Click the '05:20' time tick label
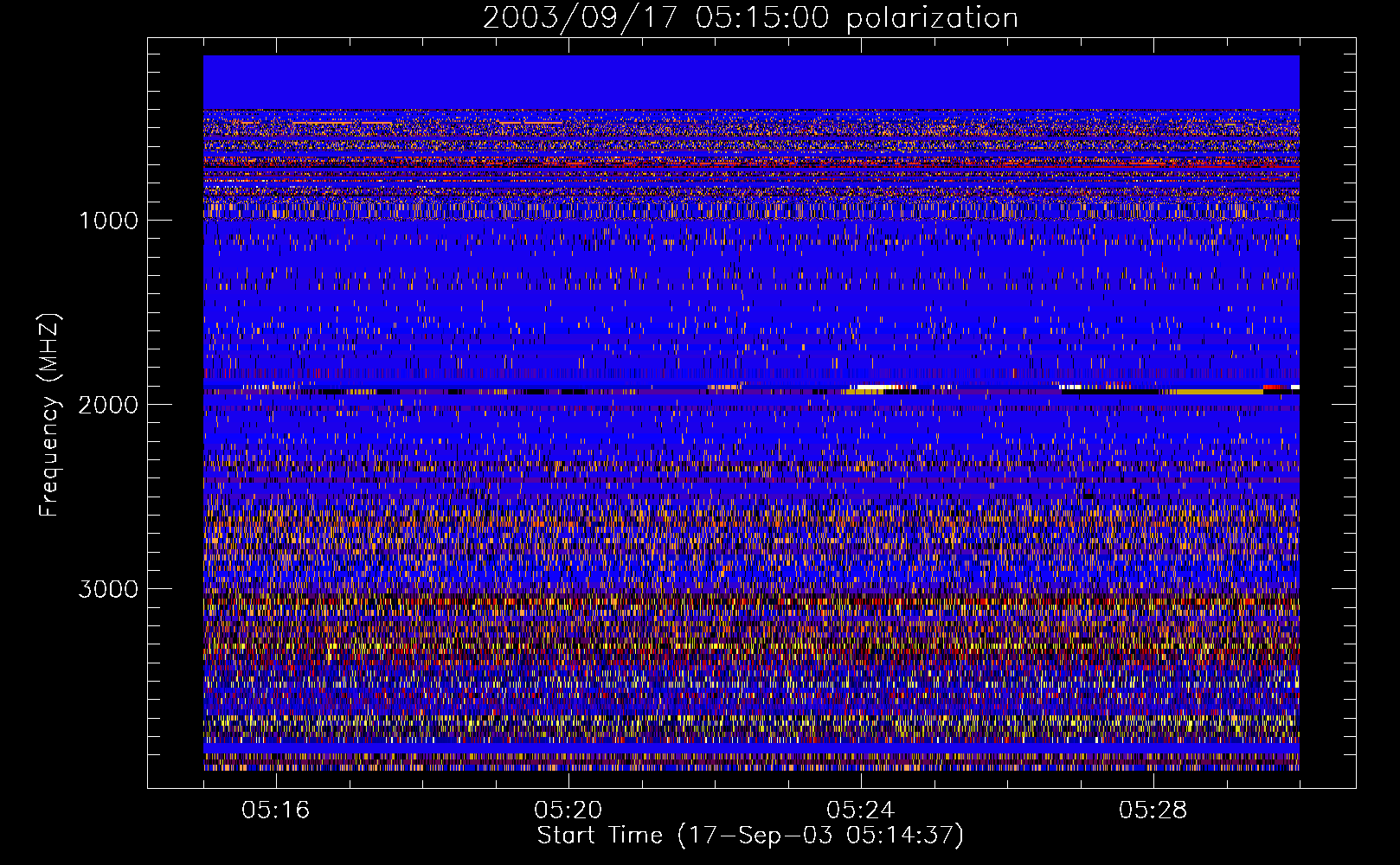 [x=568, y=810]
